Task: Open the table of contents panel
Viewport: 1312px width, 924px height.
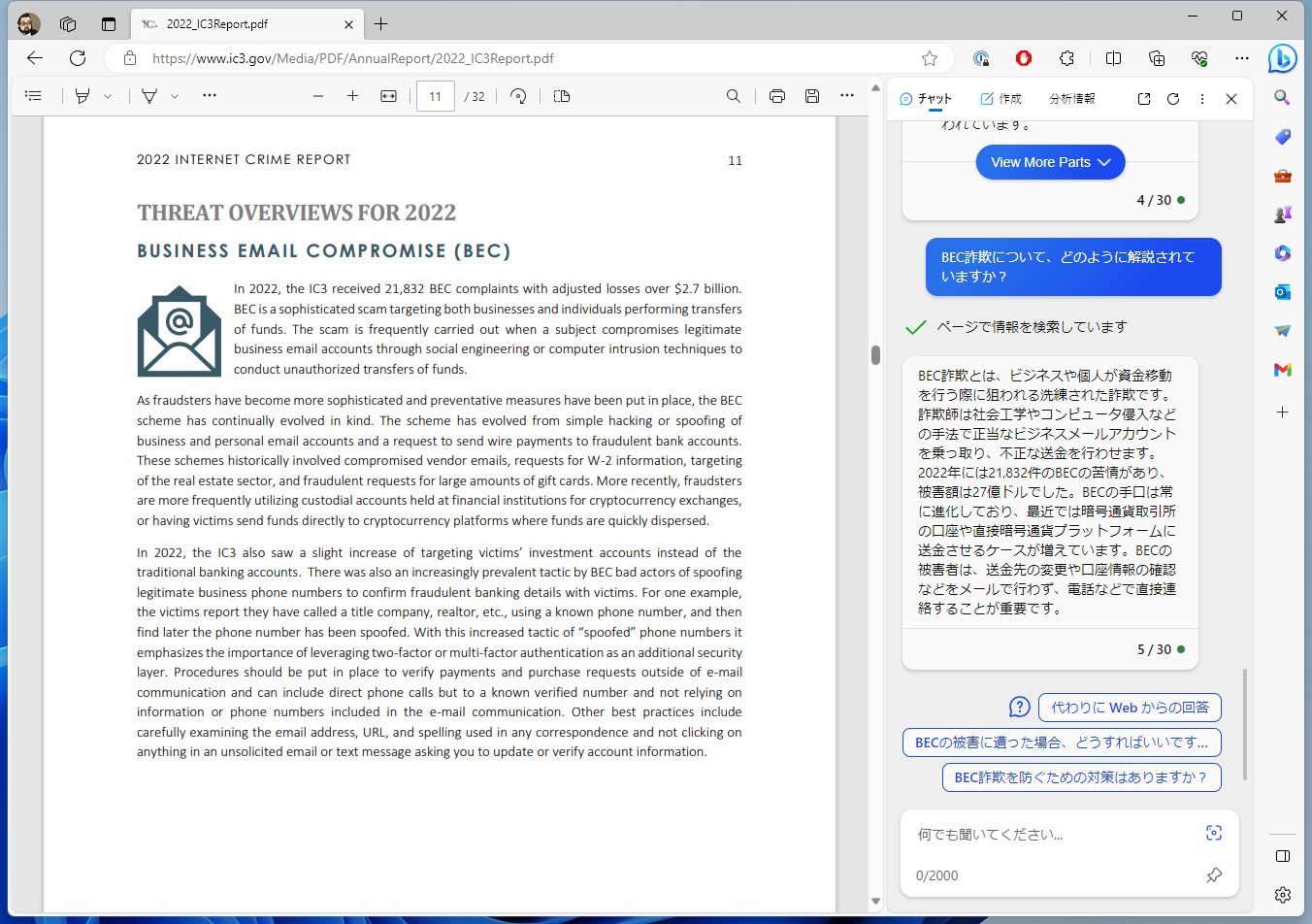Action: click(33, 95)
